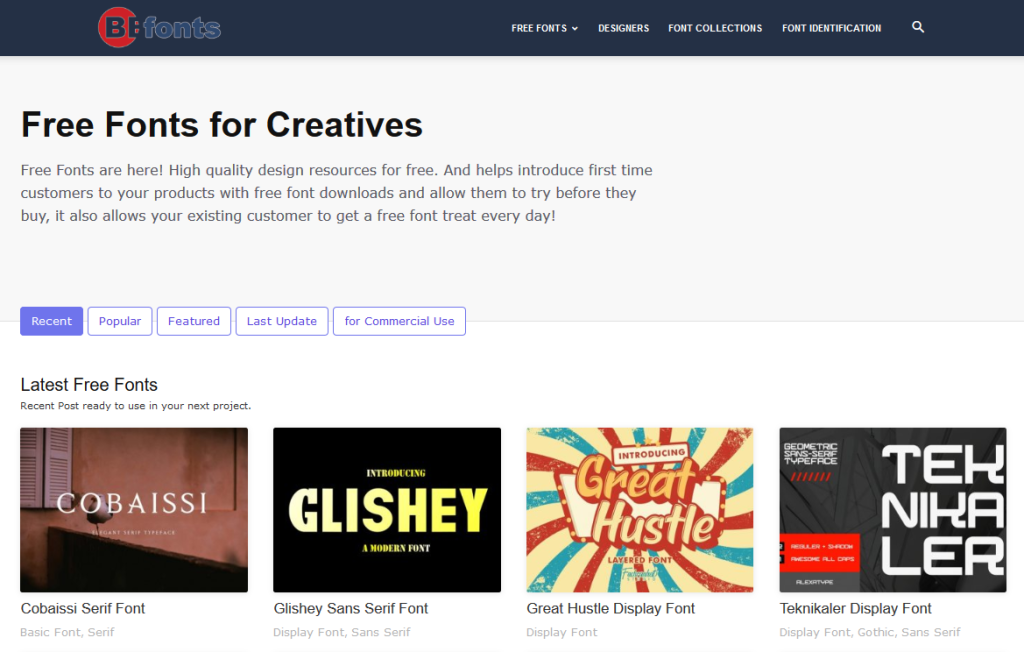The height and width of the screenshot is (652, 1024).
Task: Click the BBfonts logo
Action: click(x=159, y=28)
